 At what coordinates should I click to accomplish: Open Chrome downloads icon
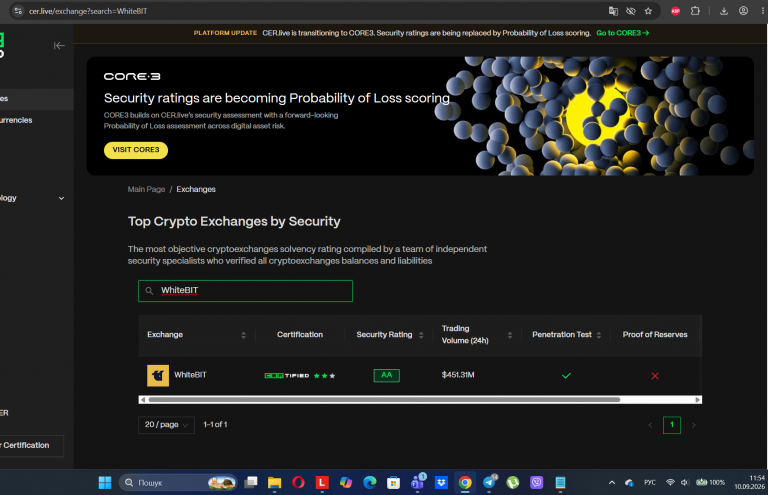[x=724, y=11]
